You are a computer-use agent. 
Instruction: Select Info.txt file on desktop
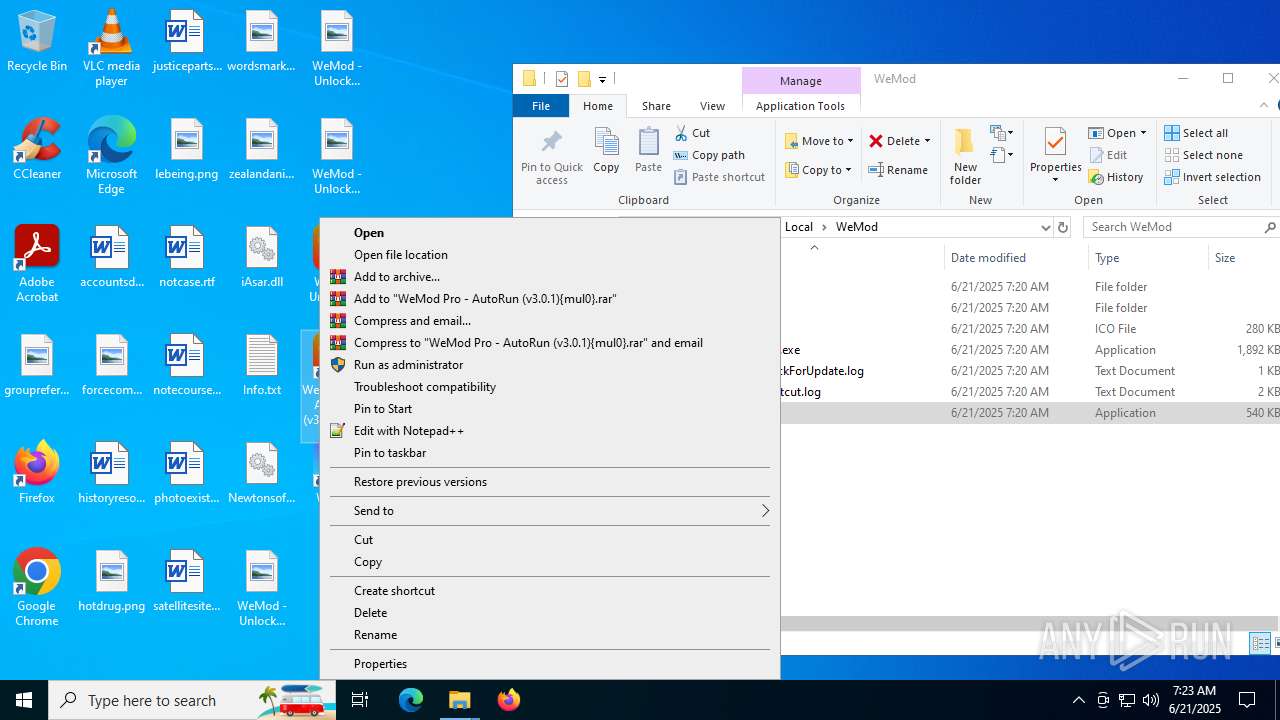pyautogui.click(x=261, y=366)
